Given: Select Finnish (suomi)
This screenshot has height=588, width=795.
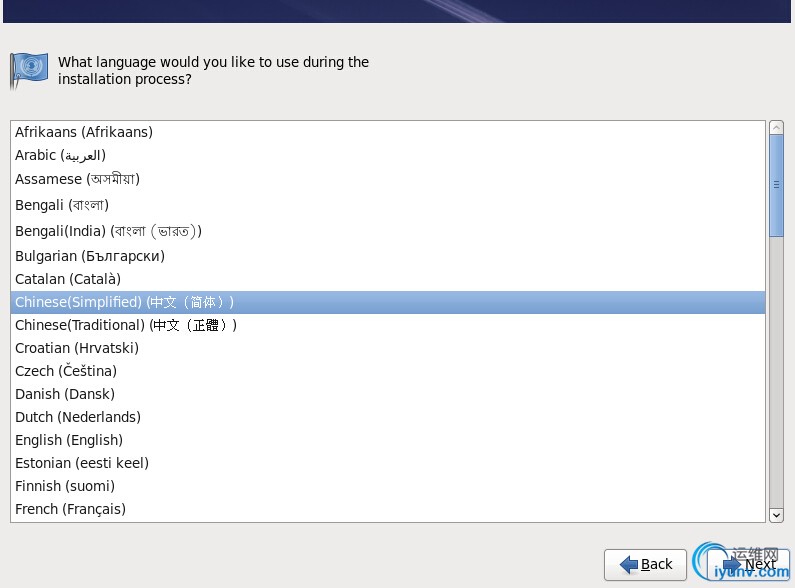Looking at the screenshot, I should point(387,486).
